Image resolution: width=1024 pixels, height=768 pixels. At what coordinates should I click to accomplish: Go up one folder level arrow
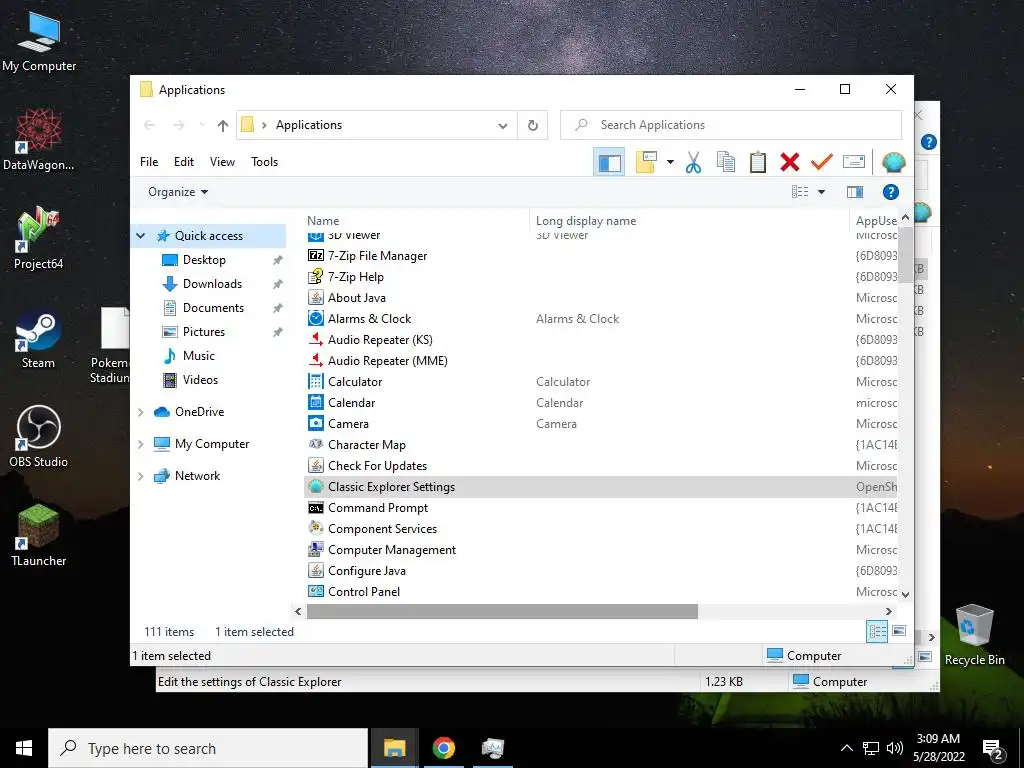coord(223,125)
